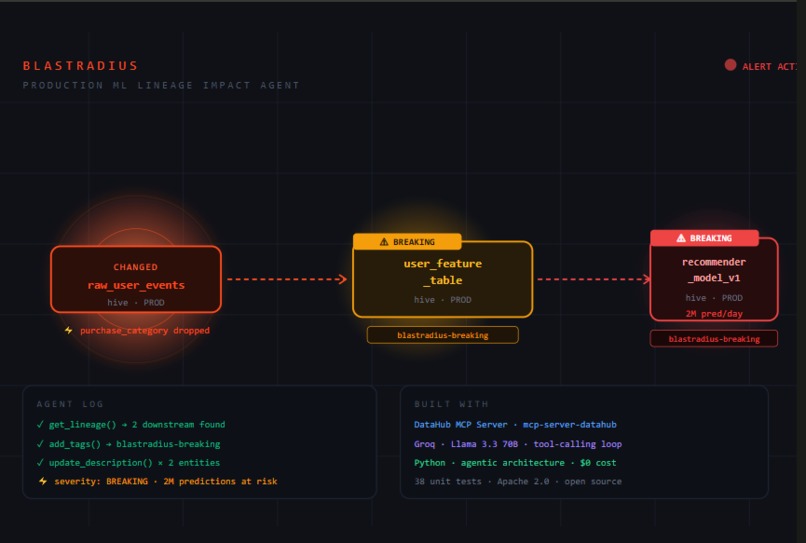Click the warning triangle in red BREAKING badge

pyautogui.click(x=681, y=238)
